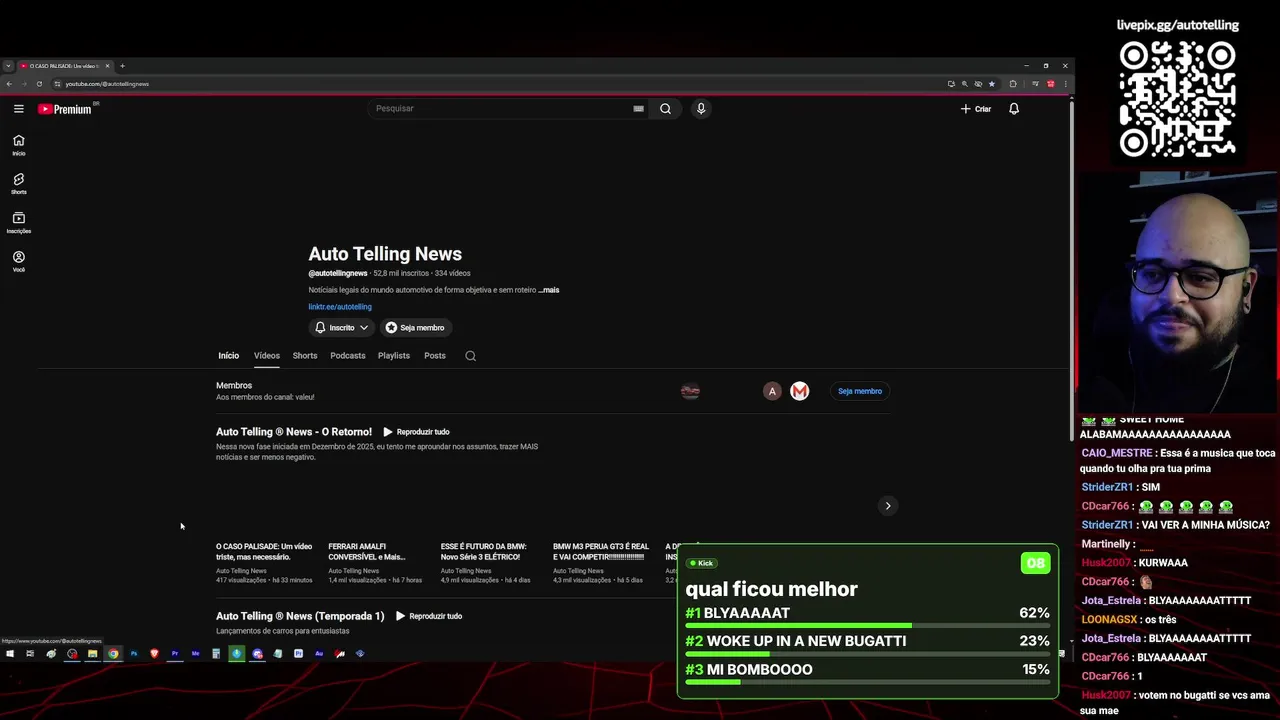This screenshot has height=720, width=1280.
Task: Open the linktr.ee/autotelling link
Action: (x=340, y=307)
